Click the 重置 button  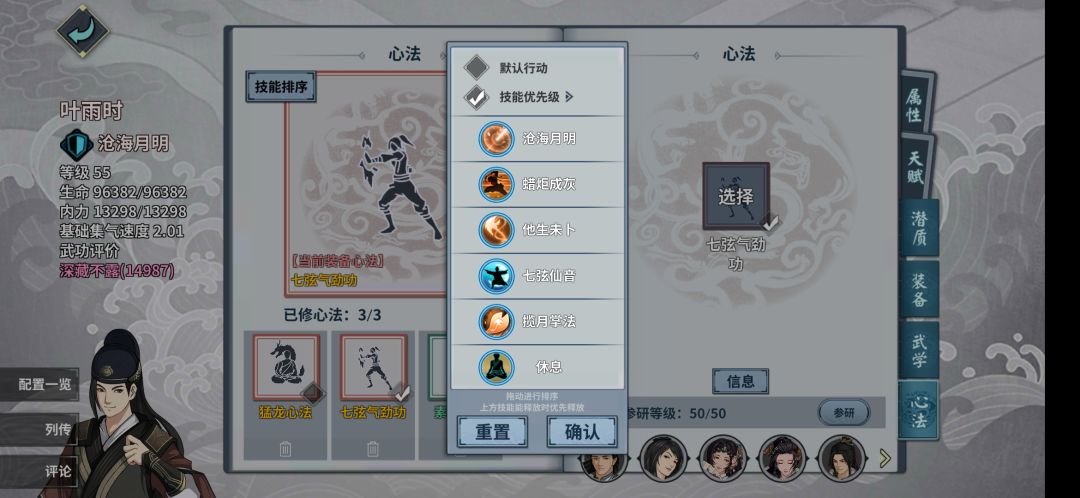[492, 432]
